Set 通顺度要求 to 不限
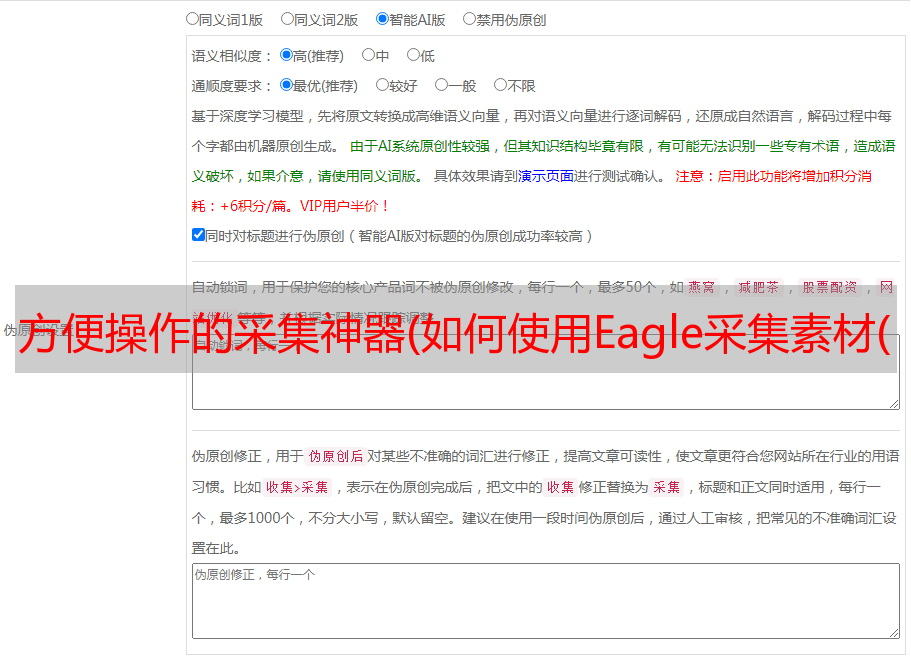 (500, 85)
